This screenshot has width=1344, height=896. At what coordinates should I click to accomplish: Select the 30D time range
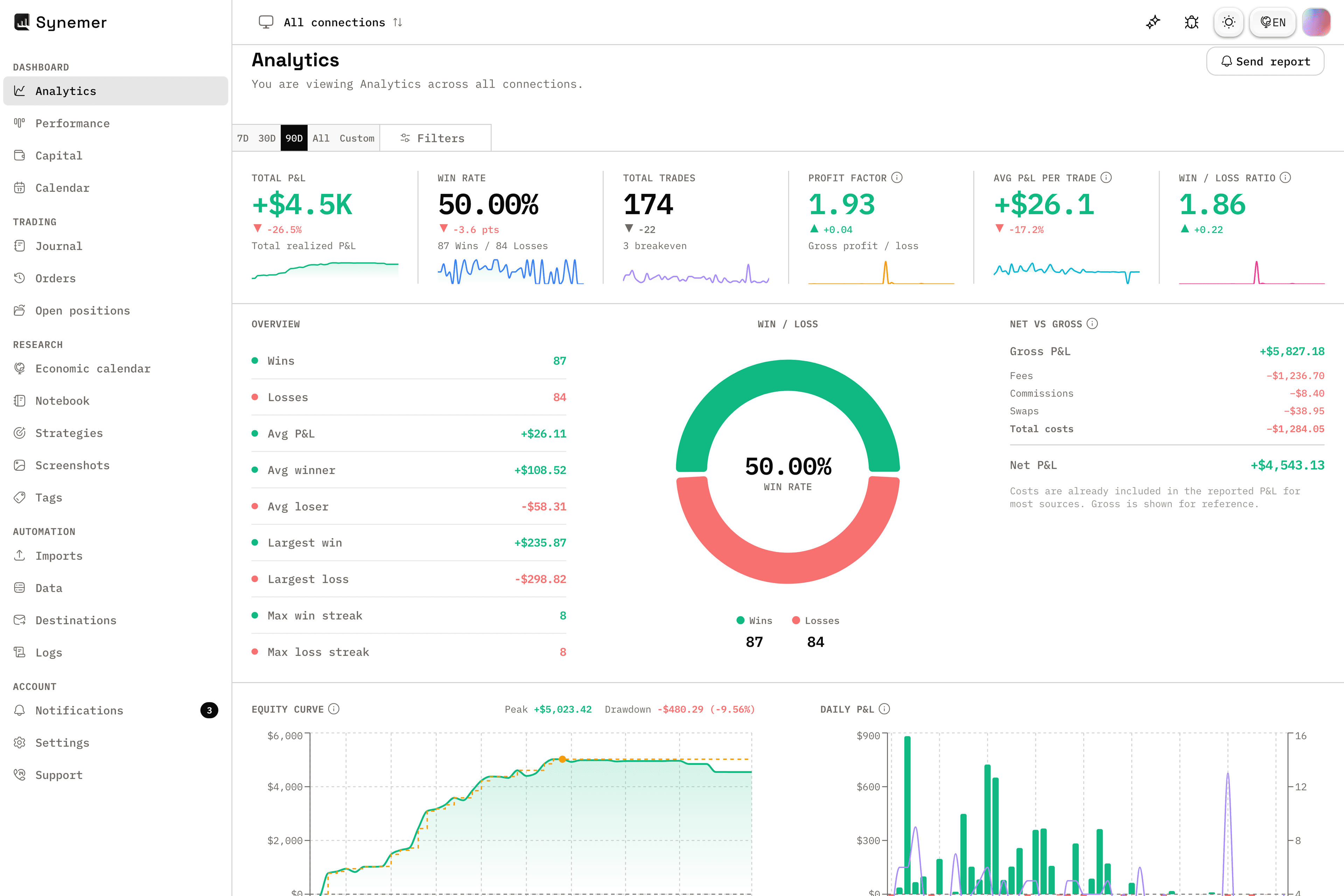[x=267, y=138]
